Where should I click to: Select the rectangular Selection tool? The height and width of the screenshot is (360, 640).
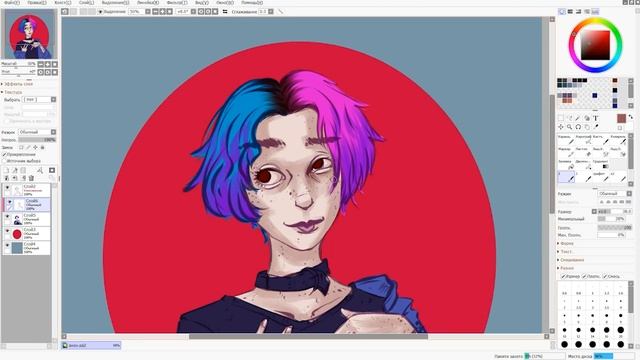(x=561, y=118)
